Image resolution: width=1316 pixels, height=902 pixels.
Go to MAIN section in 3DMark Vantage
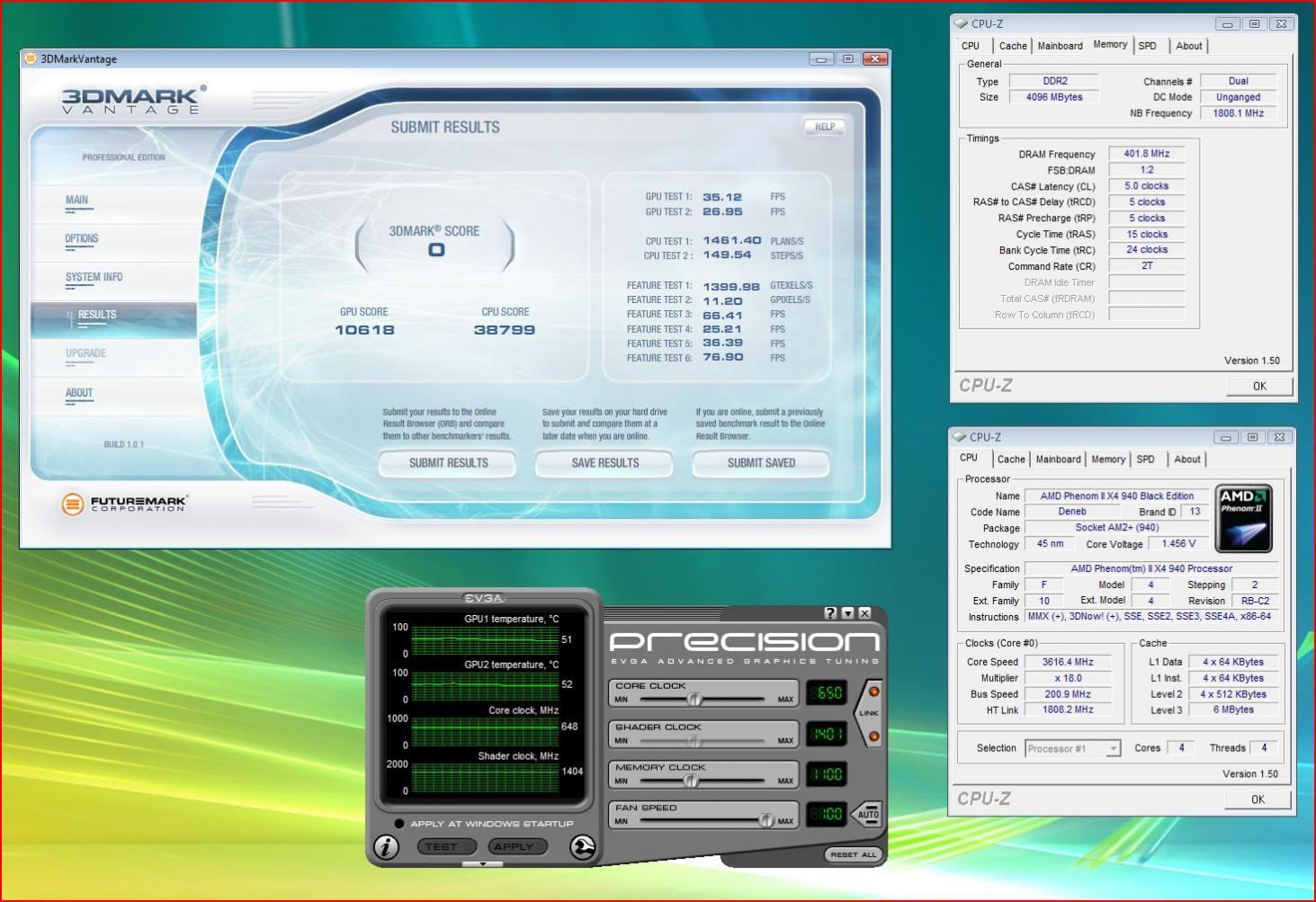pyautogui.click(x=113, y=204)
